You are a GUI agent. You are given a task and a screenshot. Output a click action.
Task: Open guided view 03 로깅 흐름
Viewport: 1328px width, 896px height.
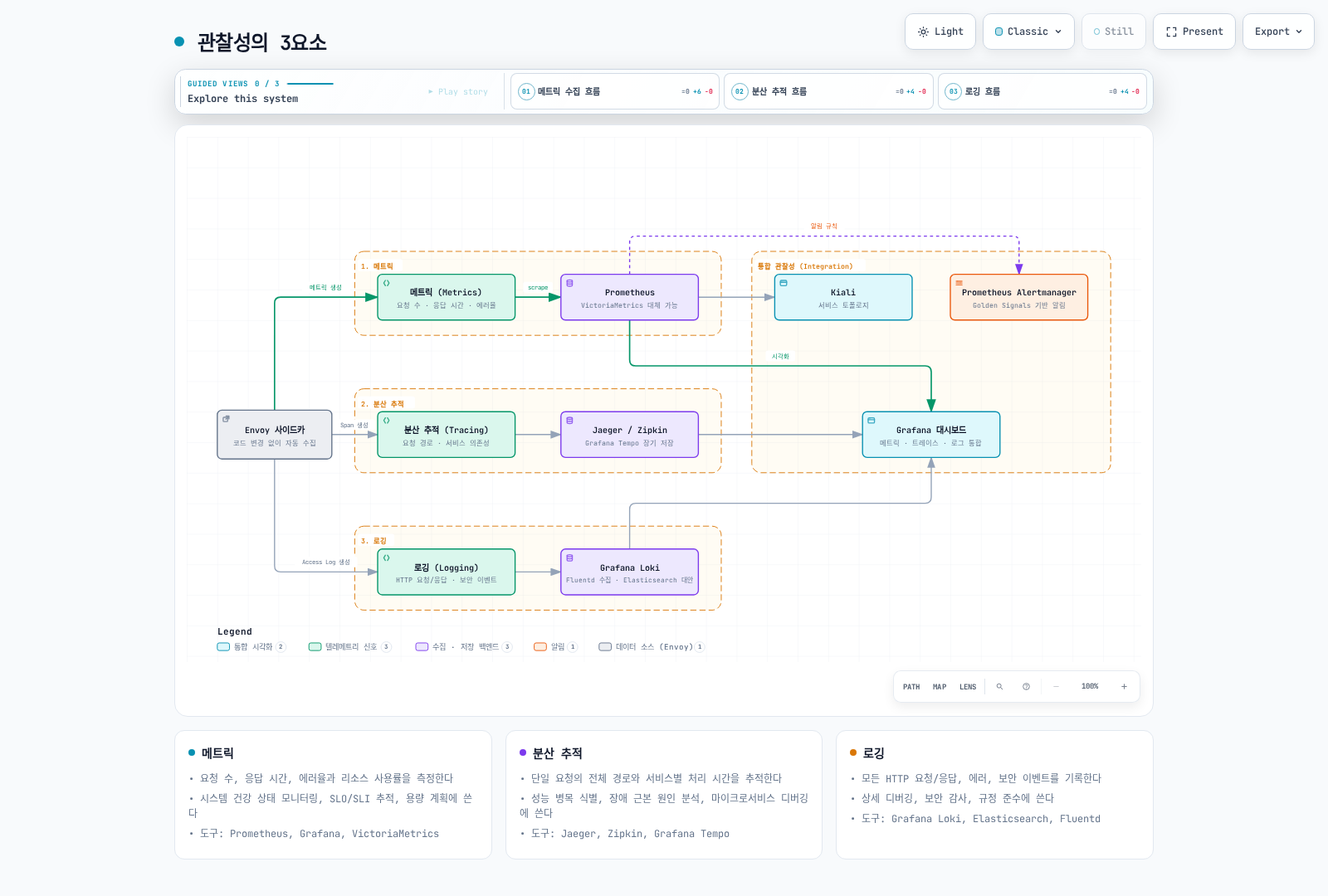[x=1042, y=91]
